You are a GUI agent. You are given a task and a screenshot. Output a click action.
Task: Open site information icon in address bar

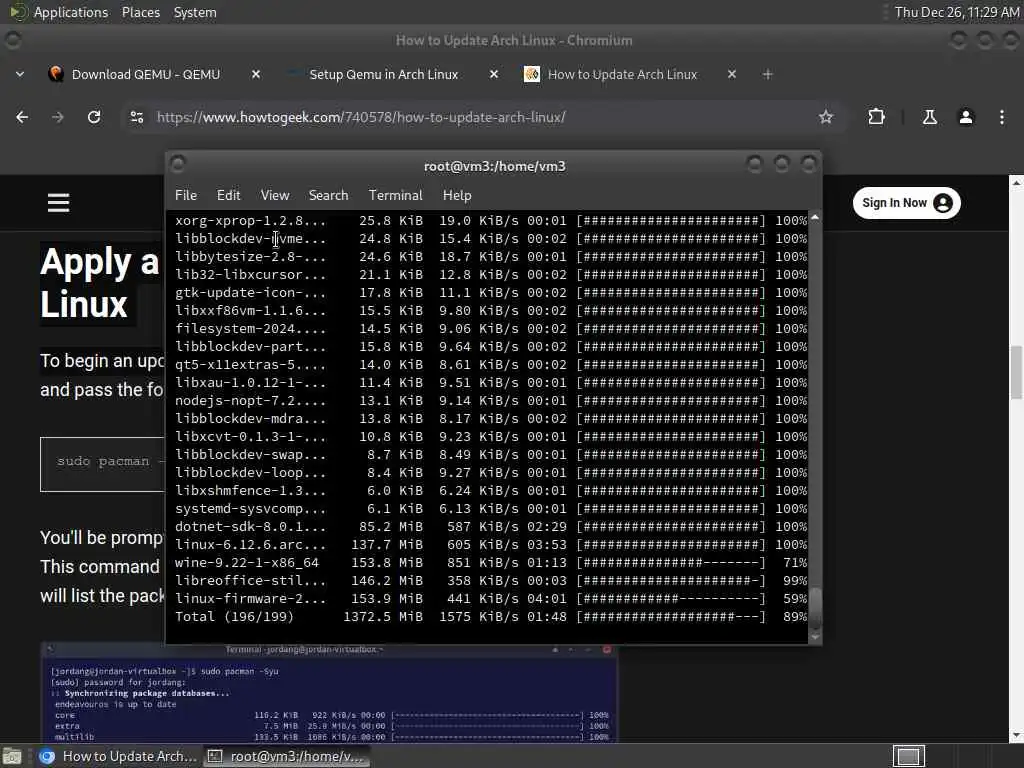[x=136, y=117]
